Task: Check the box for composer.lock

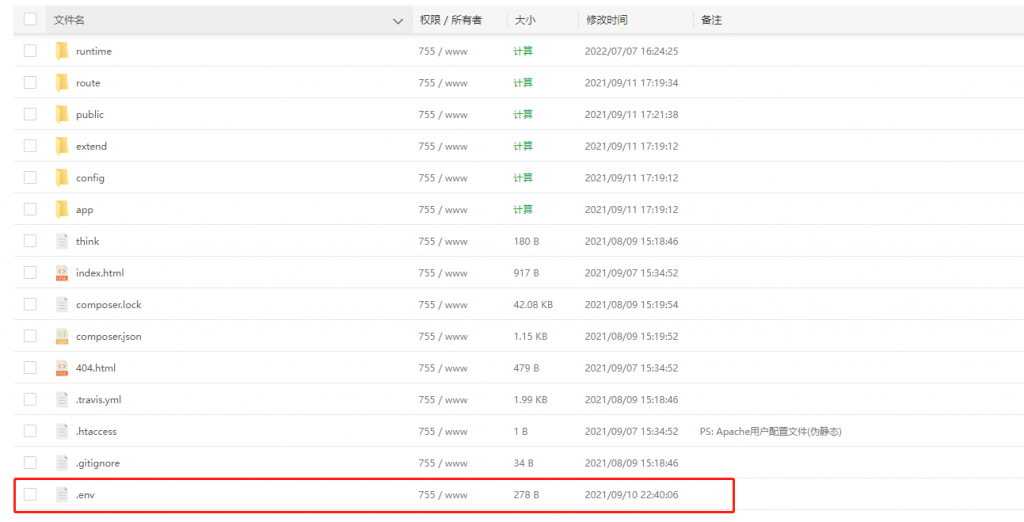Action: pos(30,304)
